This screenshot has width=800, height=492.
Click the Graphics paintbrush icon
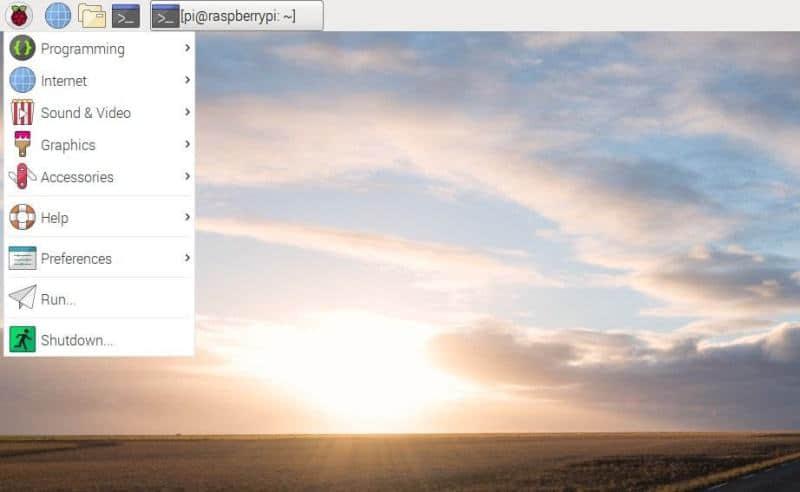[22, 145]
